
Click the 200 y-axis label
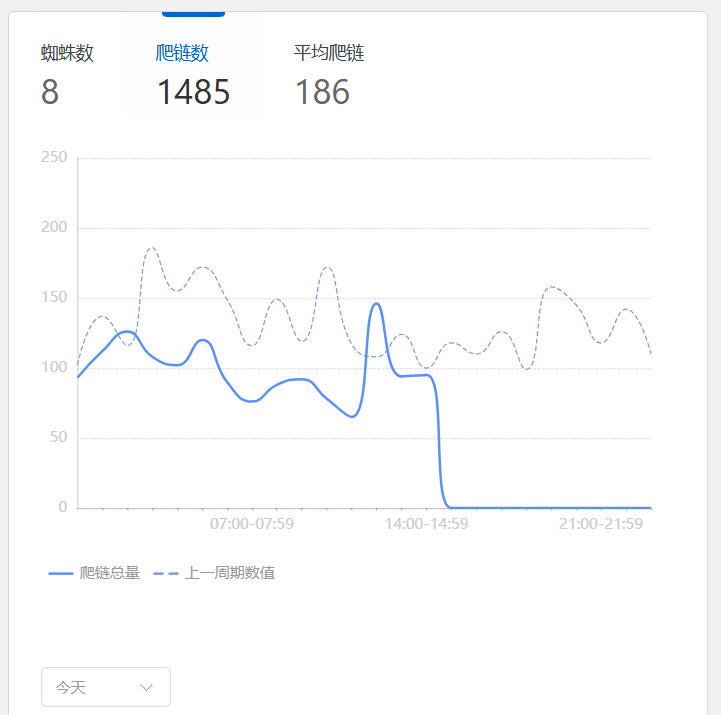click(x=54, y=227)
